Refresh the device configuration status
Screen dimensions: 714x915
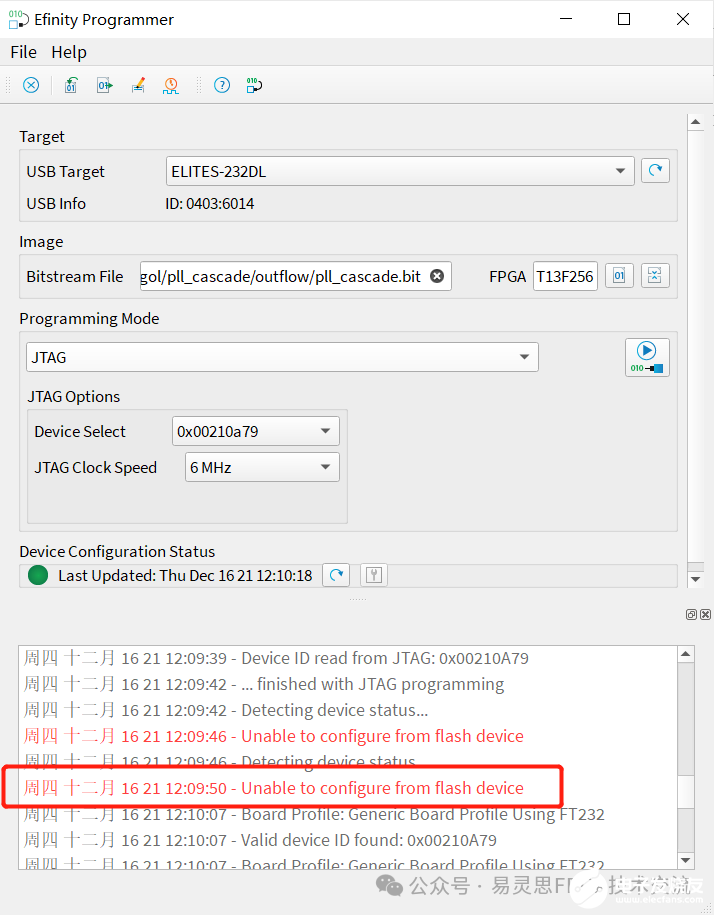[337, 575]
